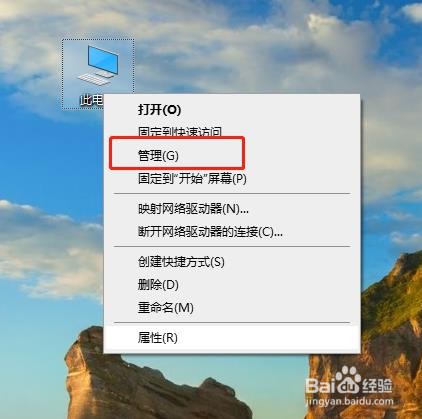422x419 pixels.
Task: Select 重命名(M) menu entry
Action: point(166,307)
